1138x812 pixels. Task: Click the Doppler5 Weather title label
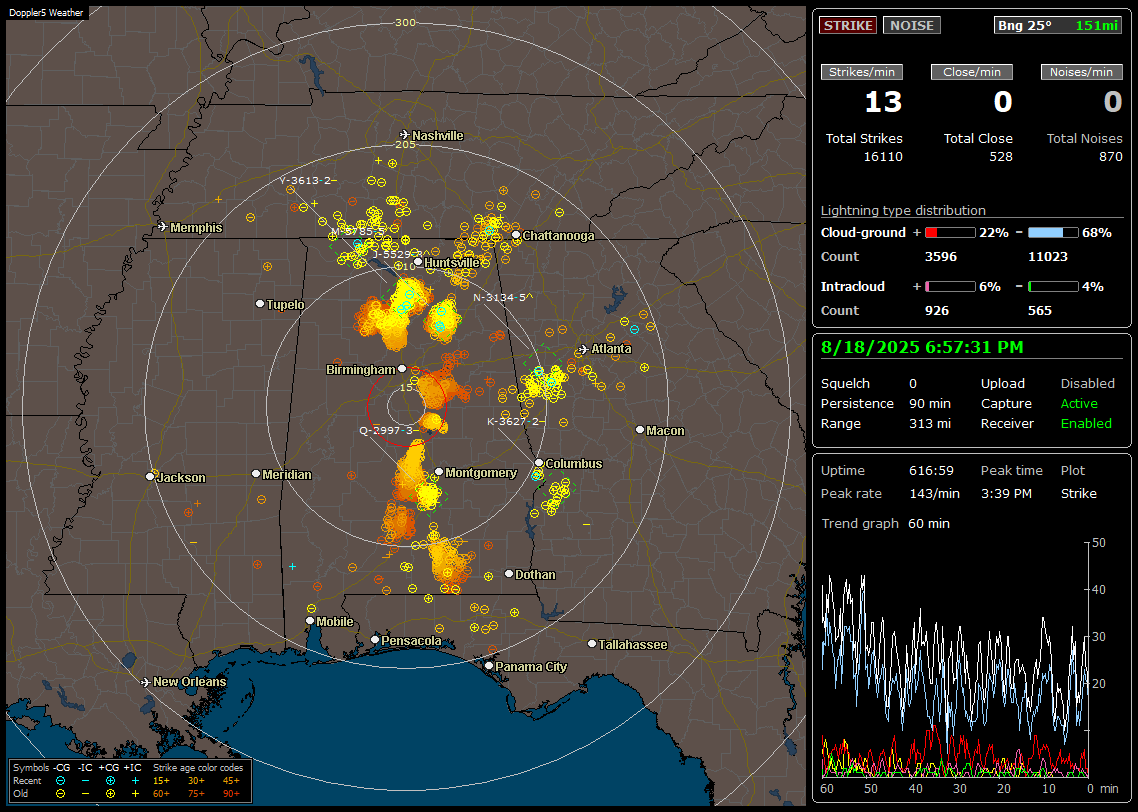[46, 13]
